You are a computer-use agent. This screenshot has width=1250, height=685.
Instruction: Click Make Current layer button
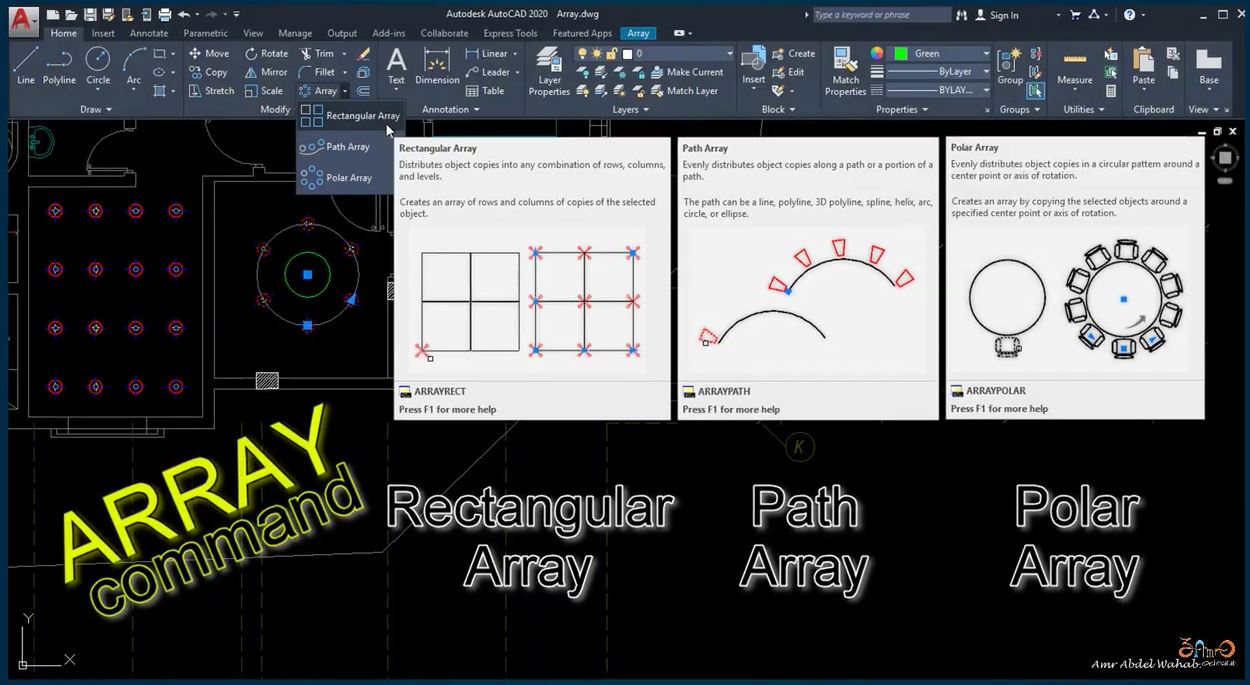[x=686, y=72]
